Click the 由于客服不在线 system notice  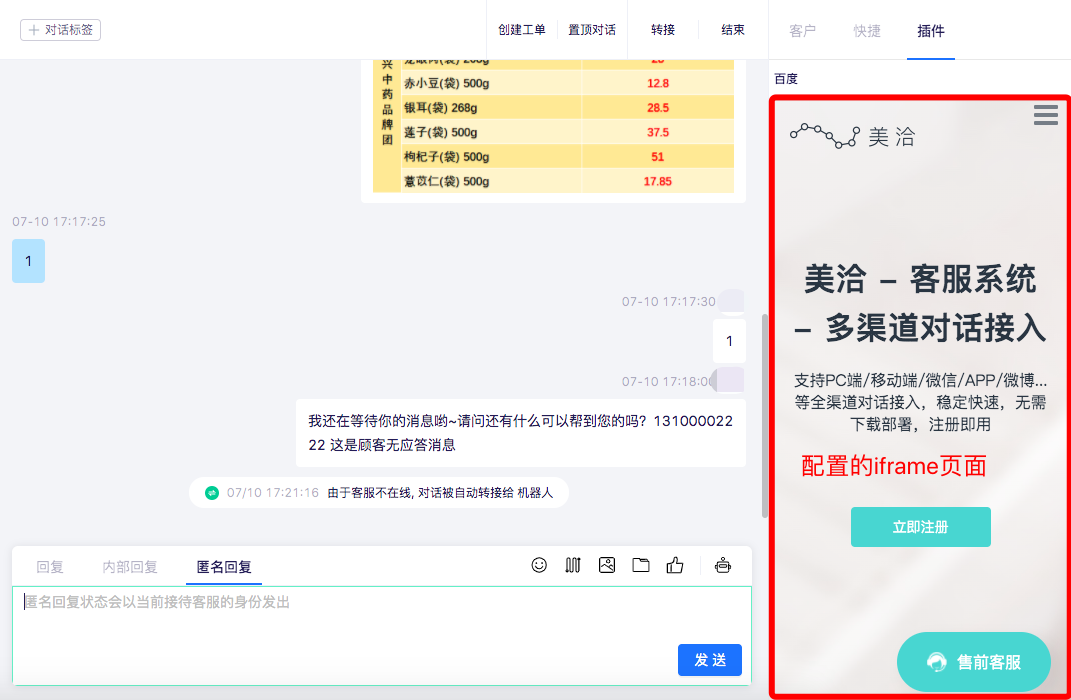[378, 492]
